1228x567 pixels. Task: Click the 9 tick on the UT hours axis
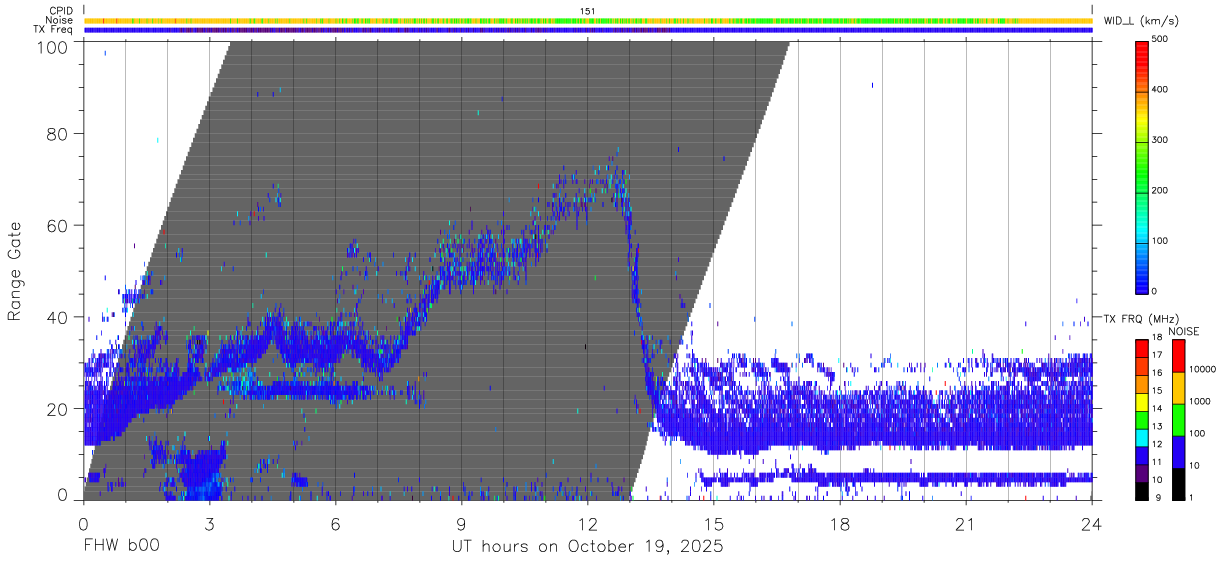click(461, 524)
